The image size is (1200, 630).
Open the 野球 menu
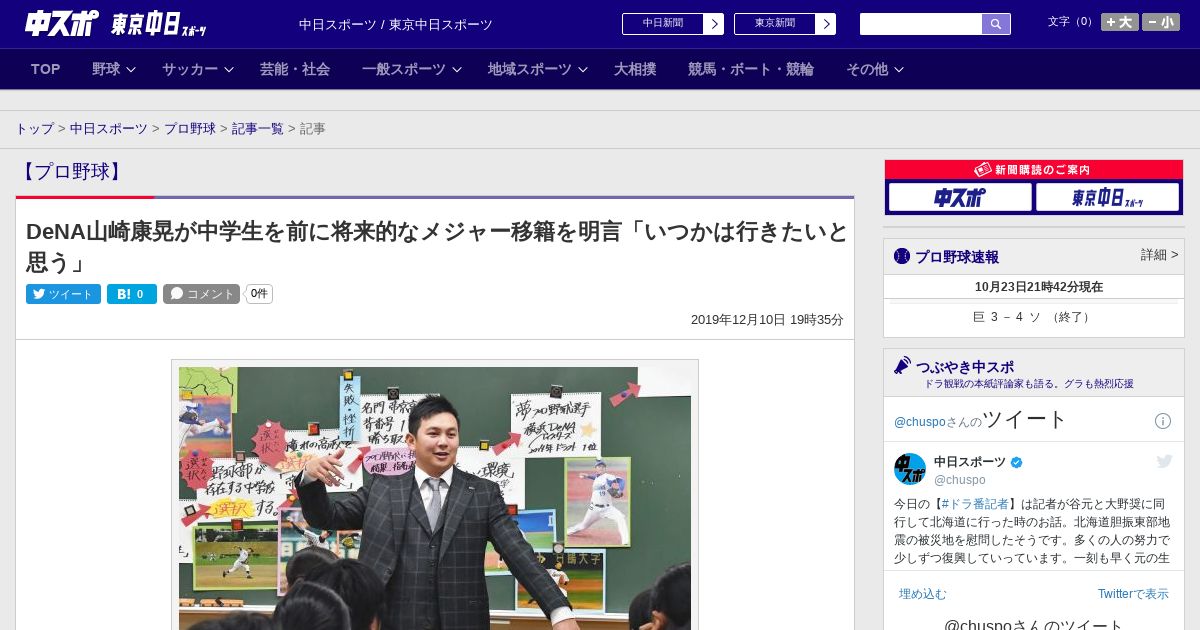(106, 69)
